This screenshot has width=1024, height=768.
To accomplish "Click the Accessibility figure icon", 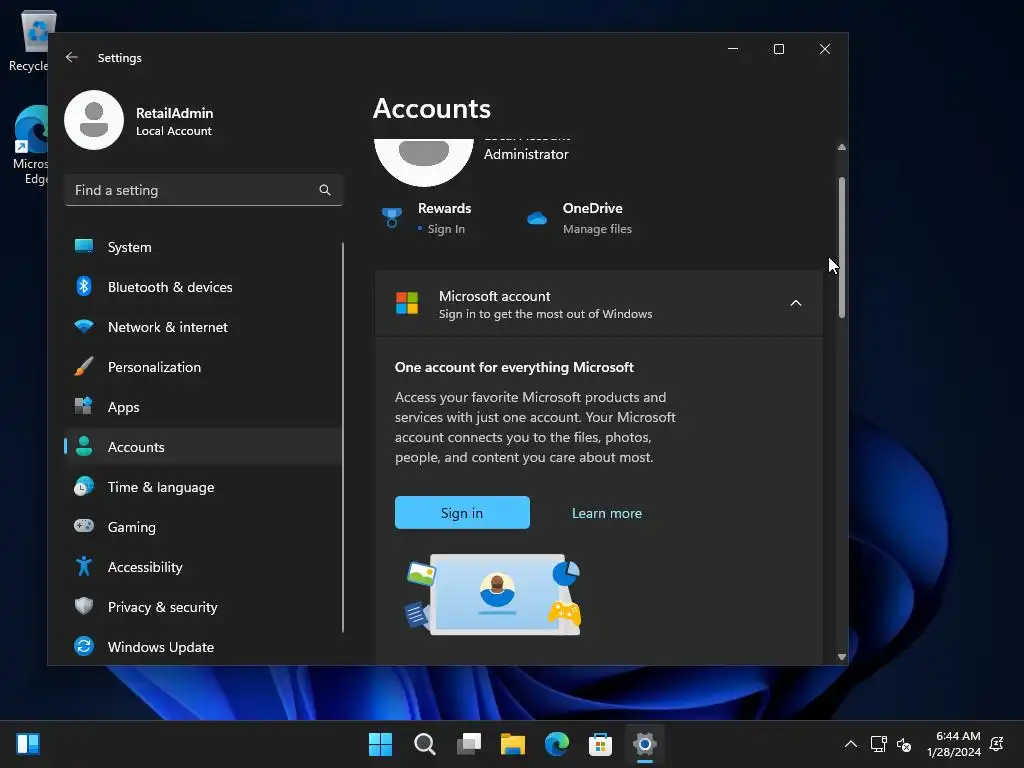I will [x=84, y=566].
